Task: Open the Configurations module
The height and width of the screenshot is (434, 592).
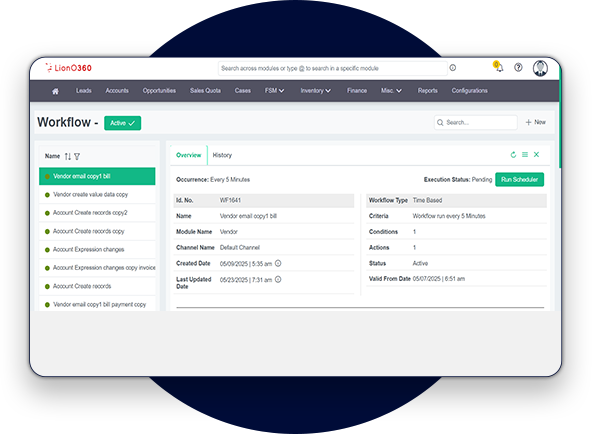Action: [x=469, y=91]
